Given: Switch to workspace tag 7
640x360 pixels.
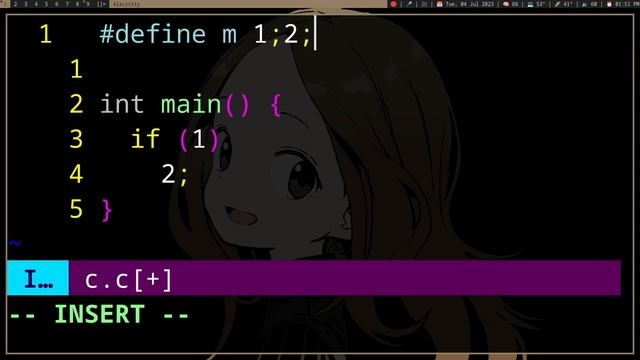Looking at the screenshot, I should click(x=67, y=4).
